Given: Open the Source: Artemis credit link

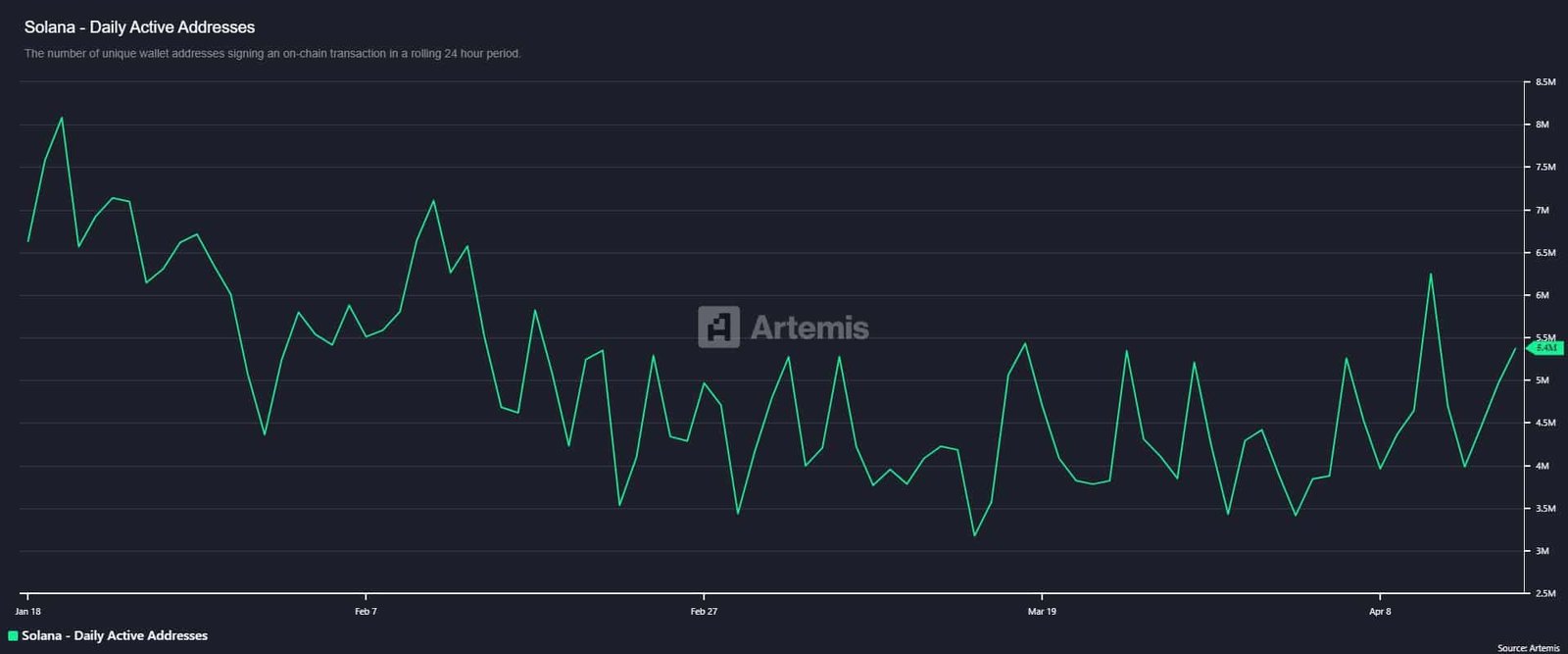Looking at the screenshot, I should coord(1528,648).
